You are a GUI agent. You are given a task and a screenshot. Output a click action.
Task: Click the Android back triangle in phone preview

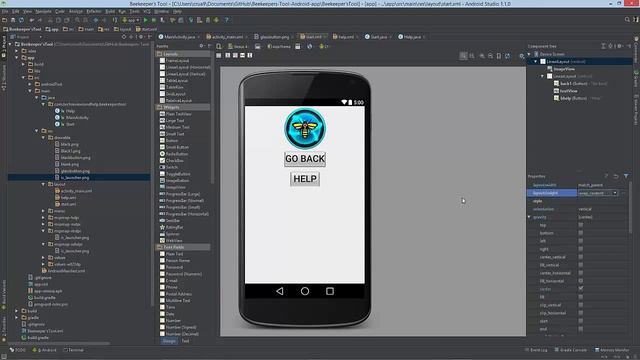tap(280, 291)
